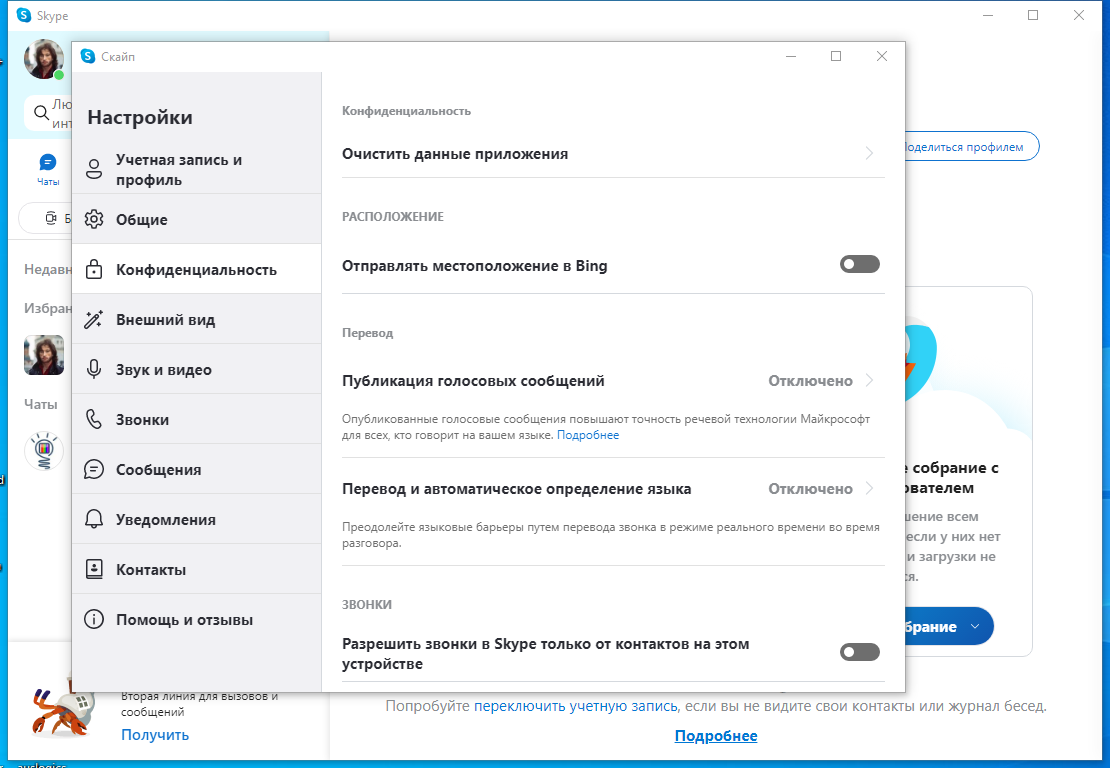Click the info icon for Помощь и отзывы

93,619
